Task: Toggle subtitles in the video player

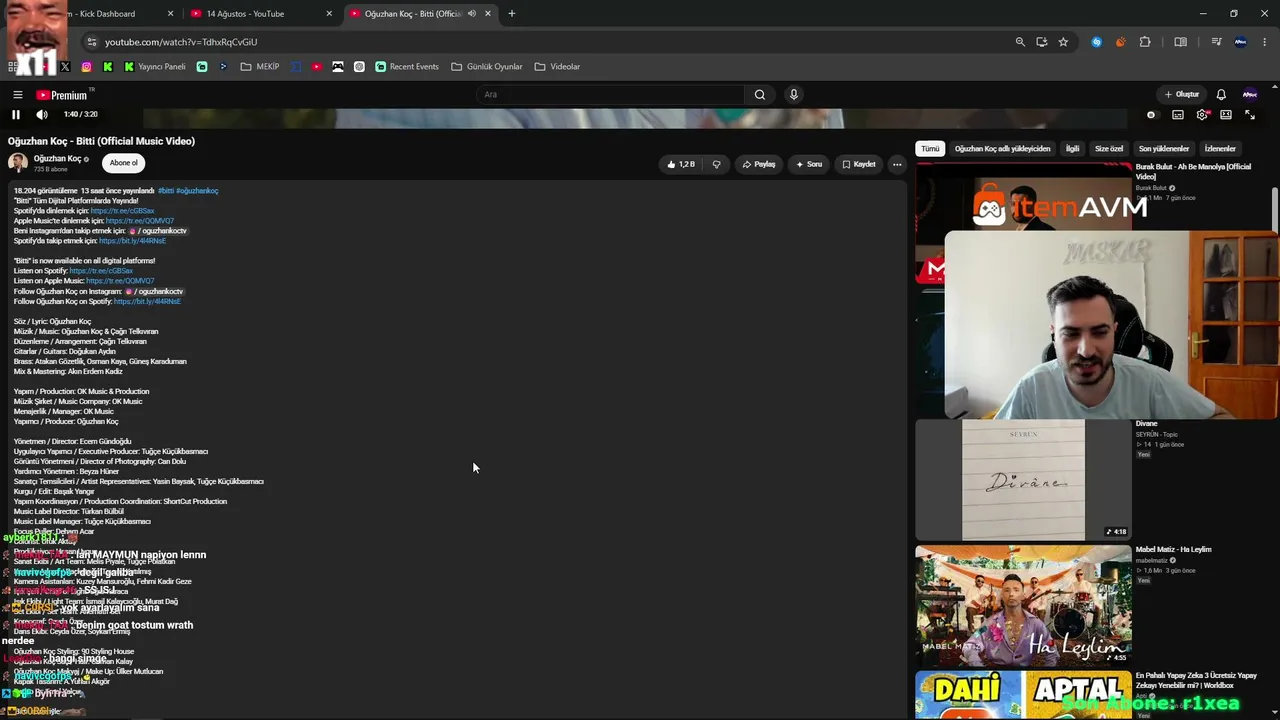Action: tap(1178, 115)
